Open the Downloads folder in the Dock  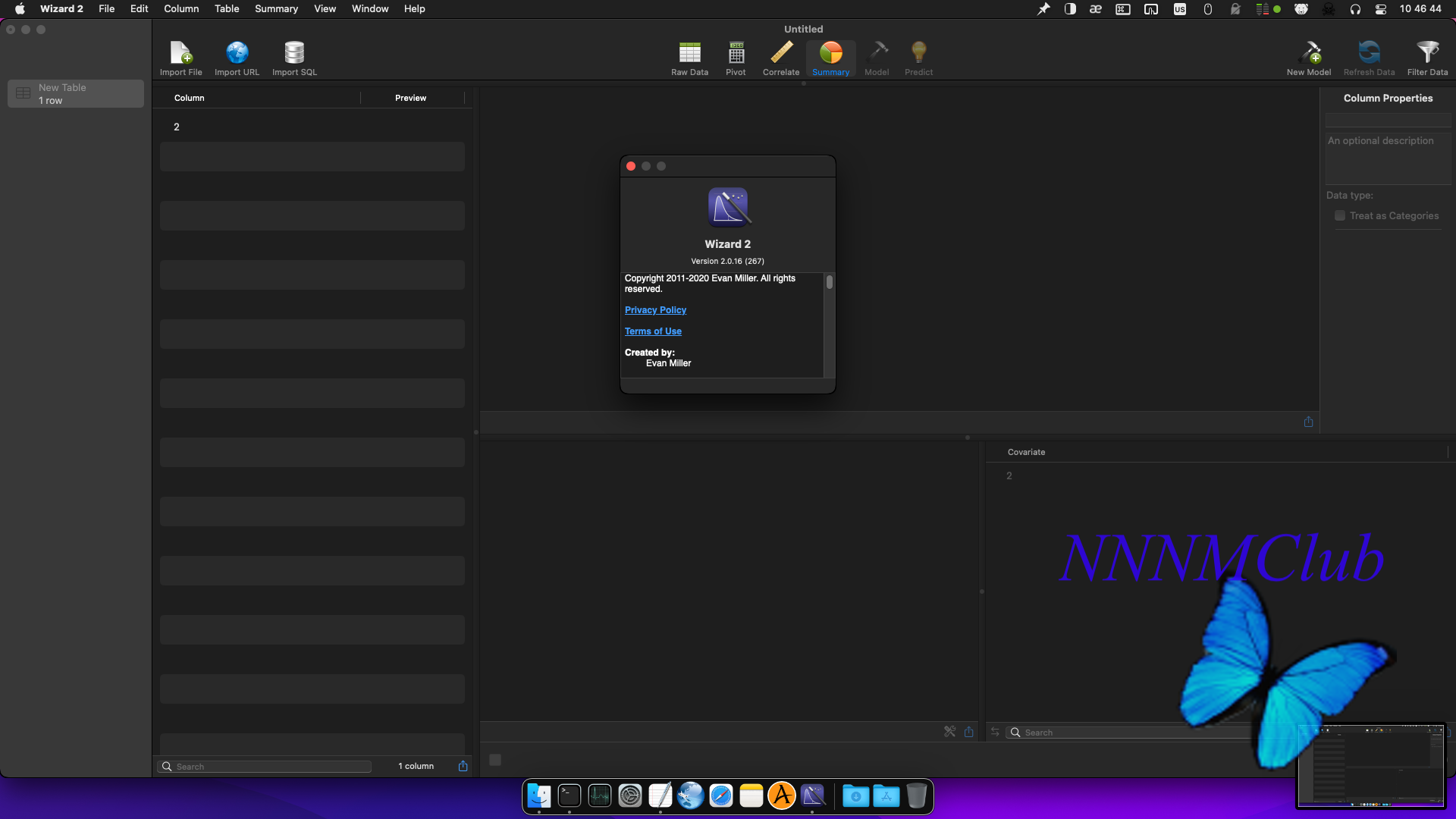point(856,795)
